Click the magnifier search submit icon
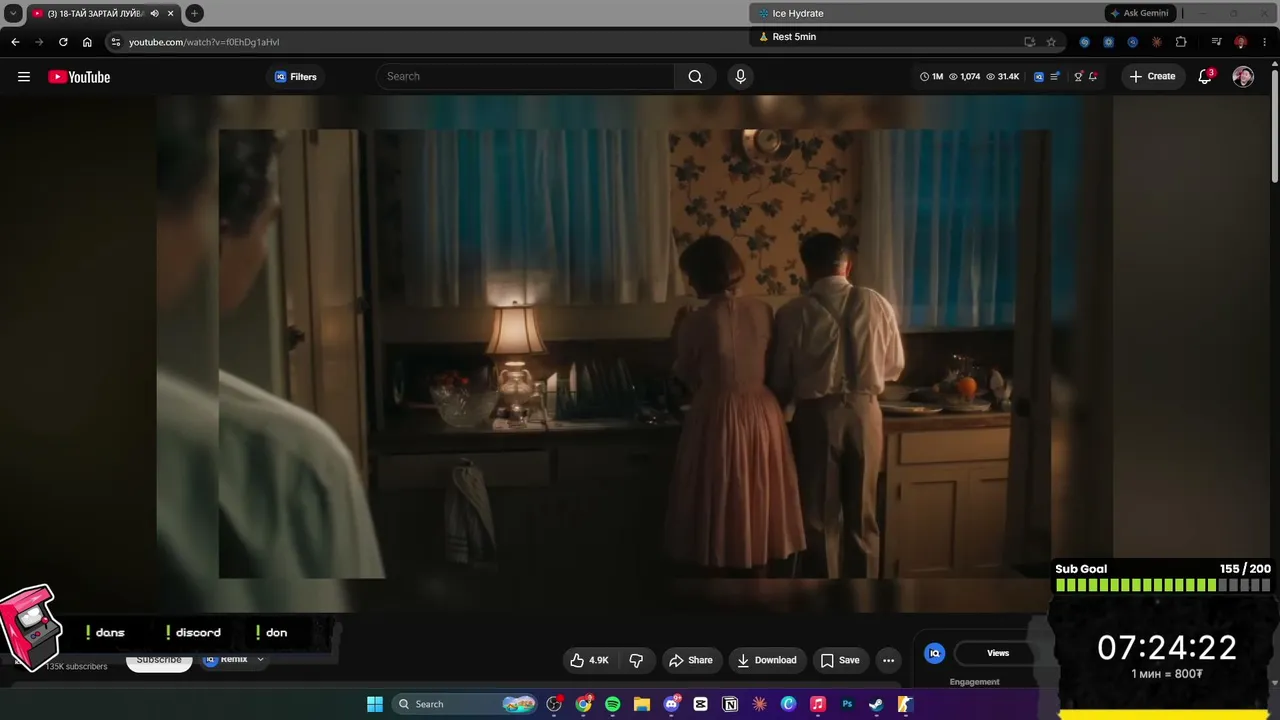Image resolution: width=1280 pixels, height=720 pixels. click(695, 77)
